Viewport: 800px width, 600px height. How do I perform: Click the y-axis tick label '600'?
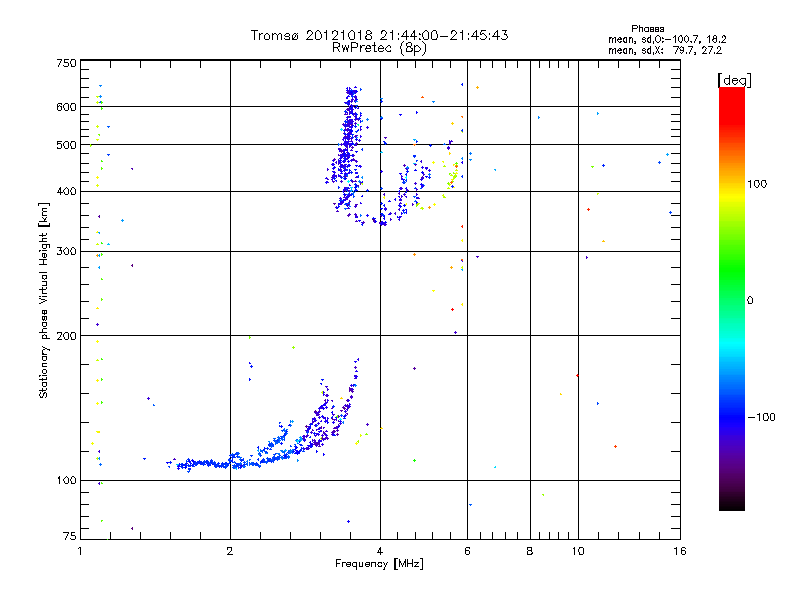66,107
